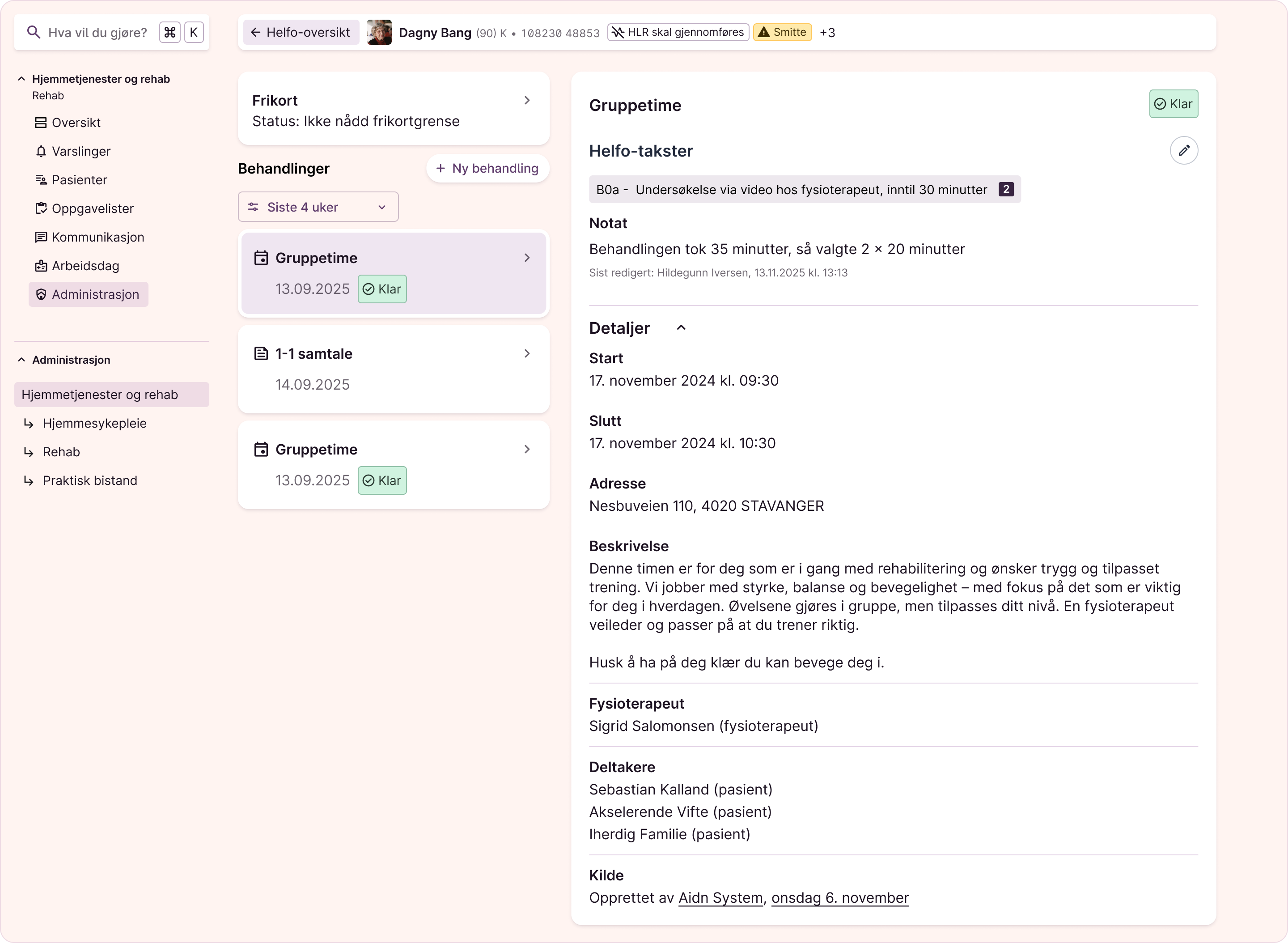Open the Aidn System link
This screenshot has height=943, width=1288.
click(x=720, y=898)
